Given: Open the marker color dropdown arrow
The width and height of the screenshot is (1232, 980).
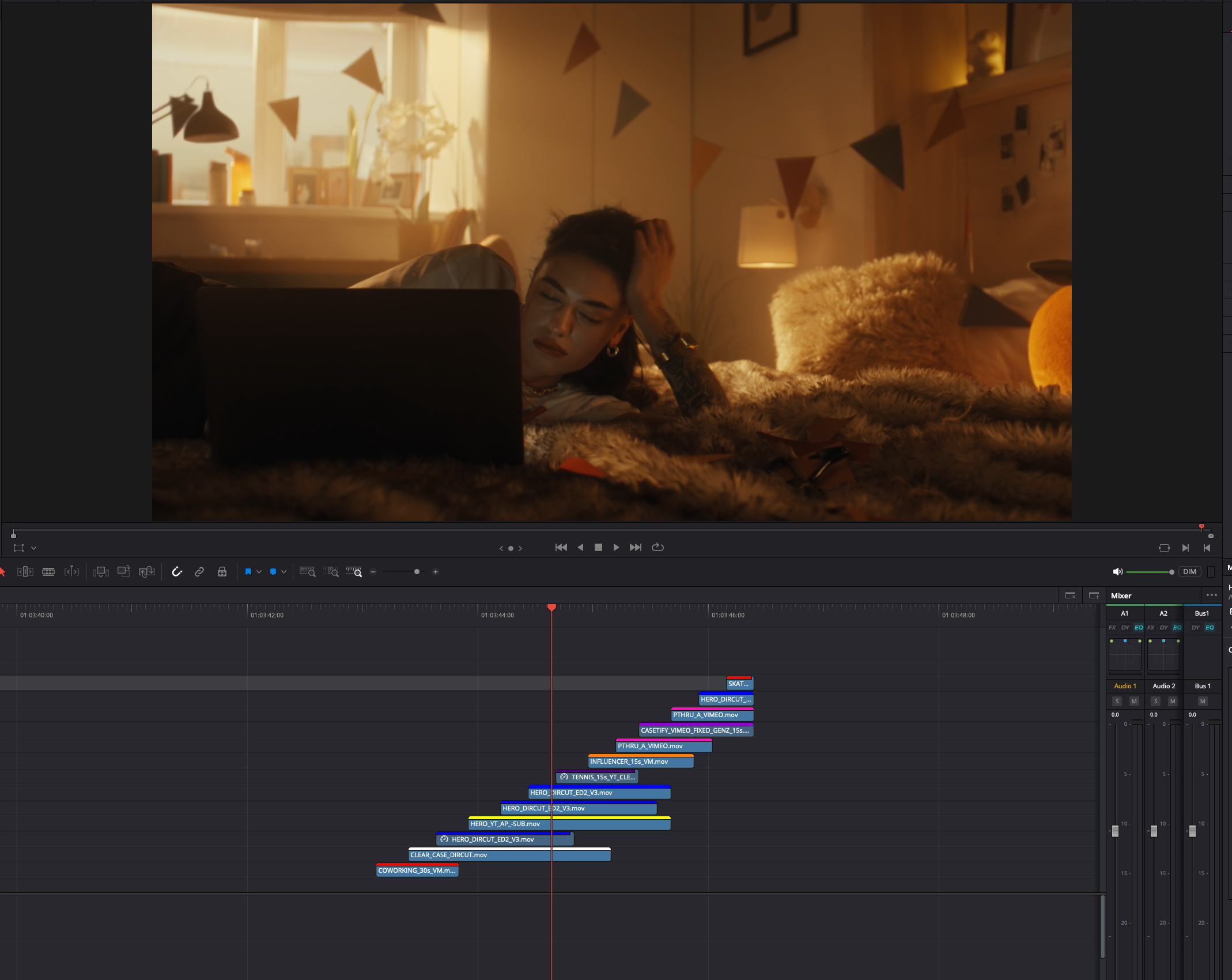Looking at the screenshot, I should coord(284,572).
